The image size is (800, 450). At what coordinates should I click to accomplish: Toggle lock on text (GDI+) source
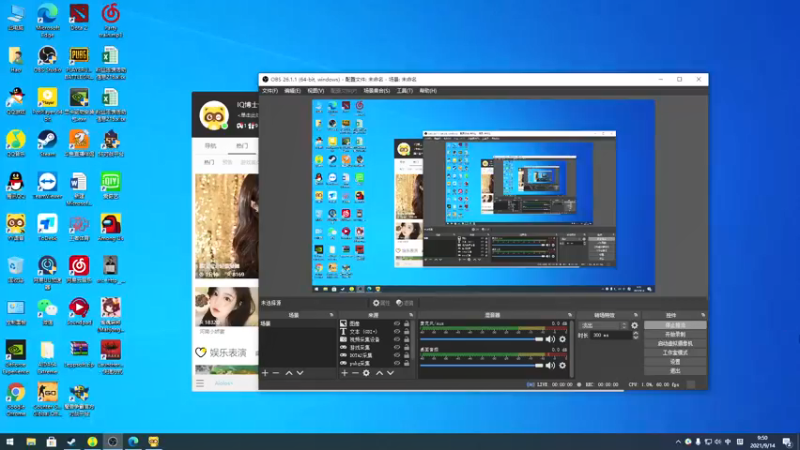407,331
